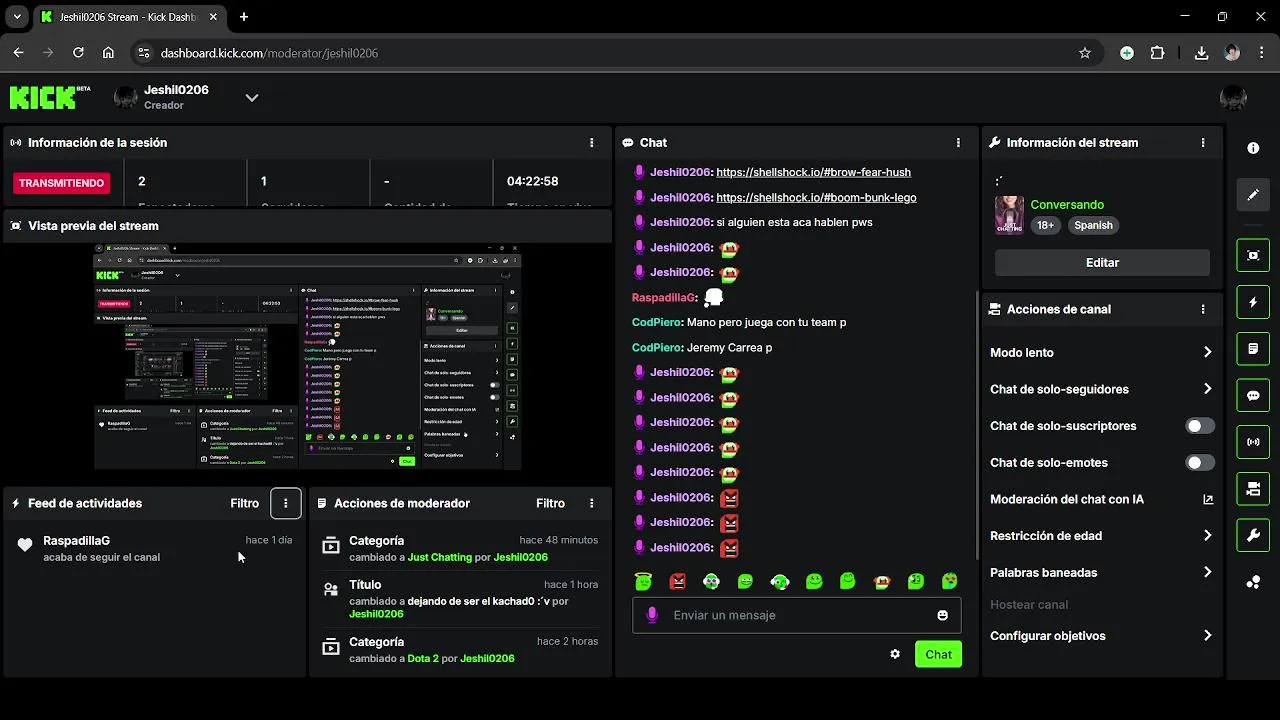Open options menu of Información de la sesión
The height and width of the screenshot is (720, 1280).
click(592, 143)
